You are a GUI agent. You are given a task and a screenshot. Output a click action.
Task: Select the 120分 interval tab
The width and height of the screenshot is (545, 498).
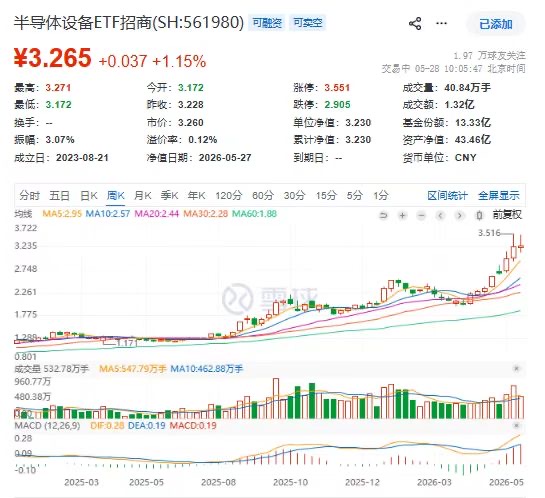point(228,195)
